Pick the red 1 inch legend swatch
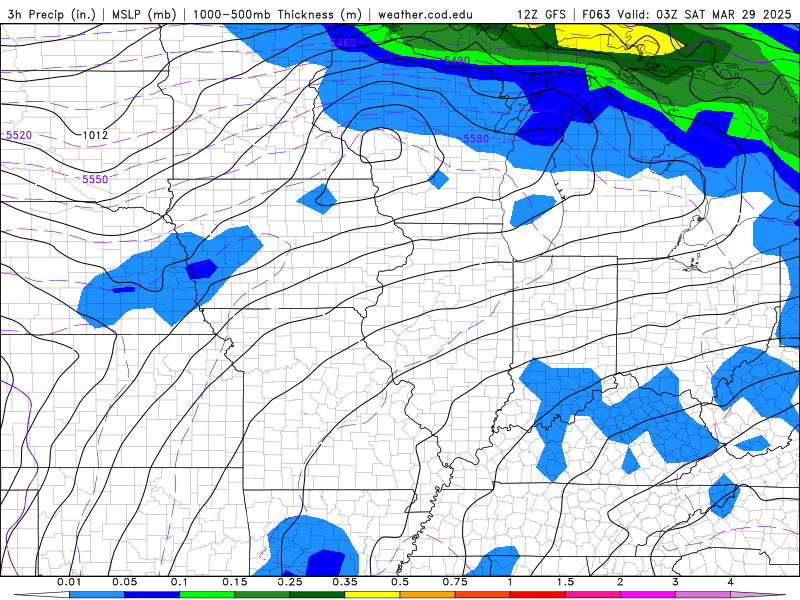 coord(538,595)
